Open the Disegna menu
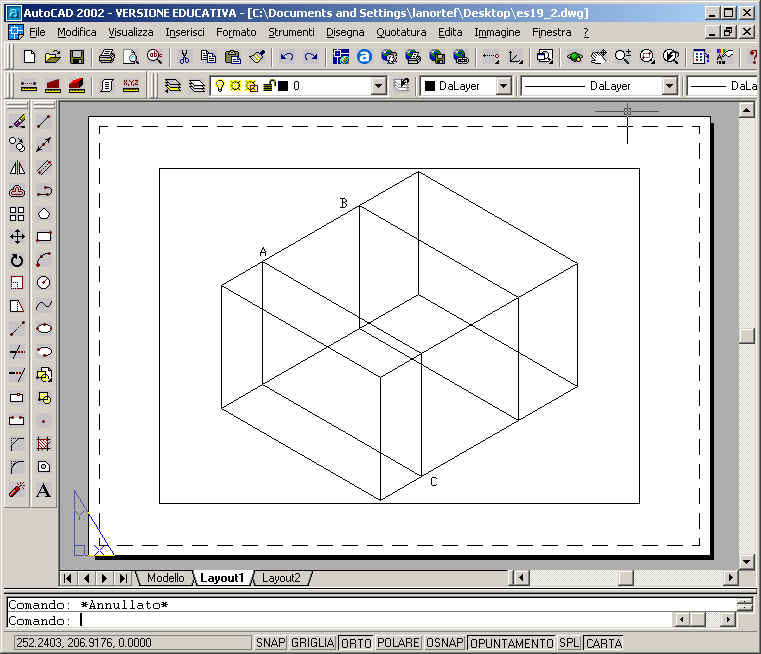 click(x=345, y=33)
